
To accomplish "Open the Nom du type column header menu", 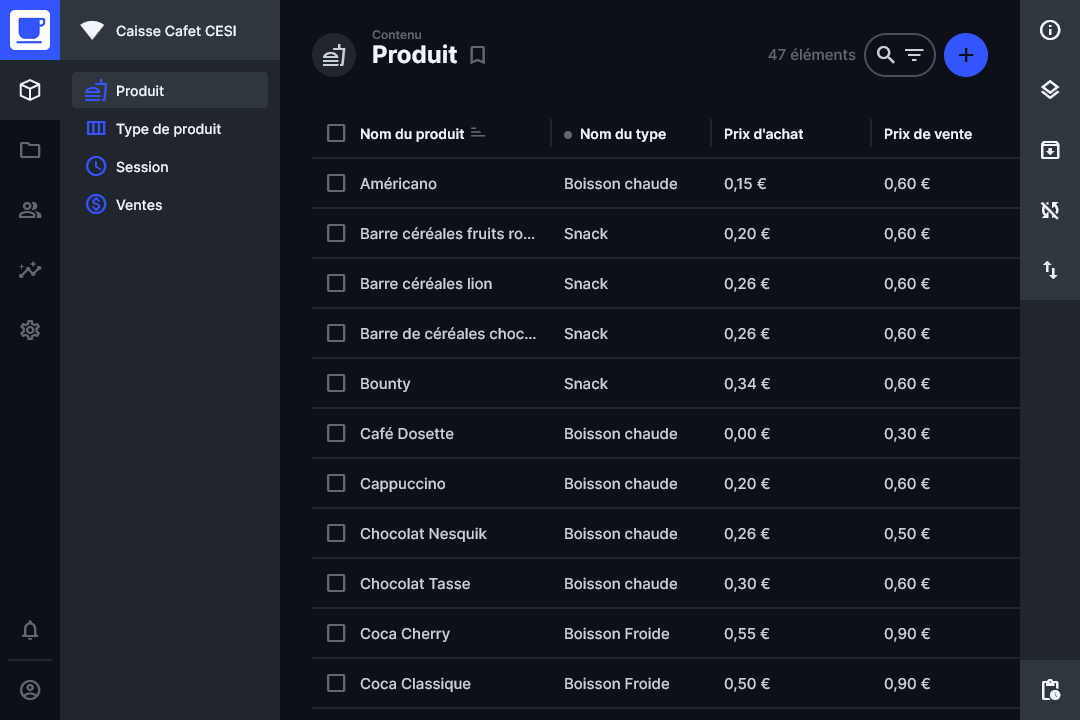I will [x=622, y=134].
